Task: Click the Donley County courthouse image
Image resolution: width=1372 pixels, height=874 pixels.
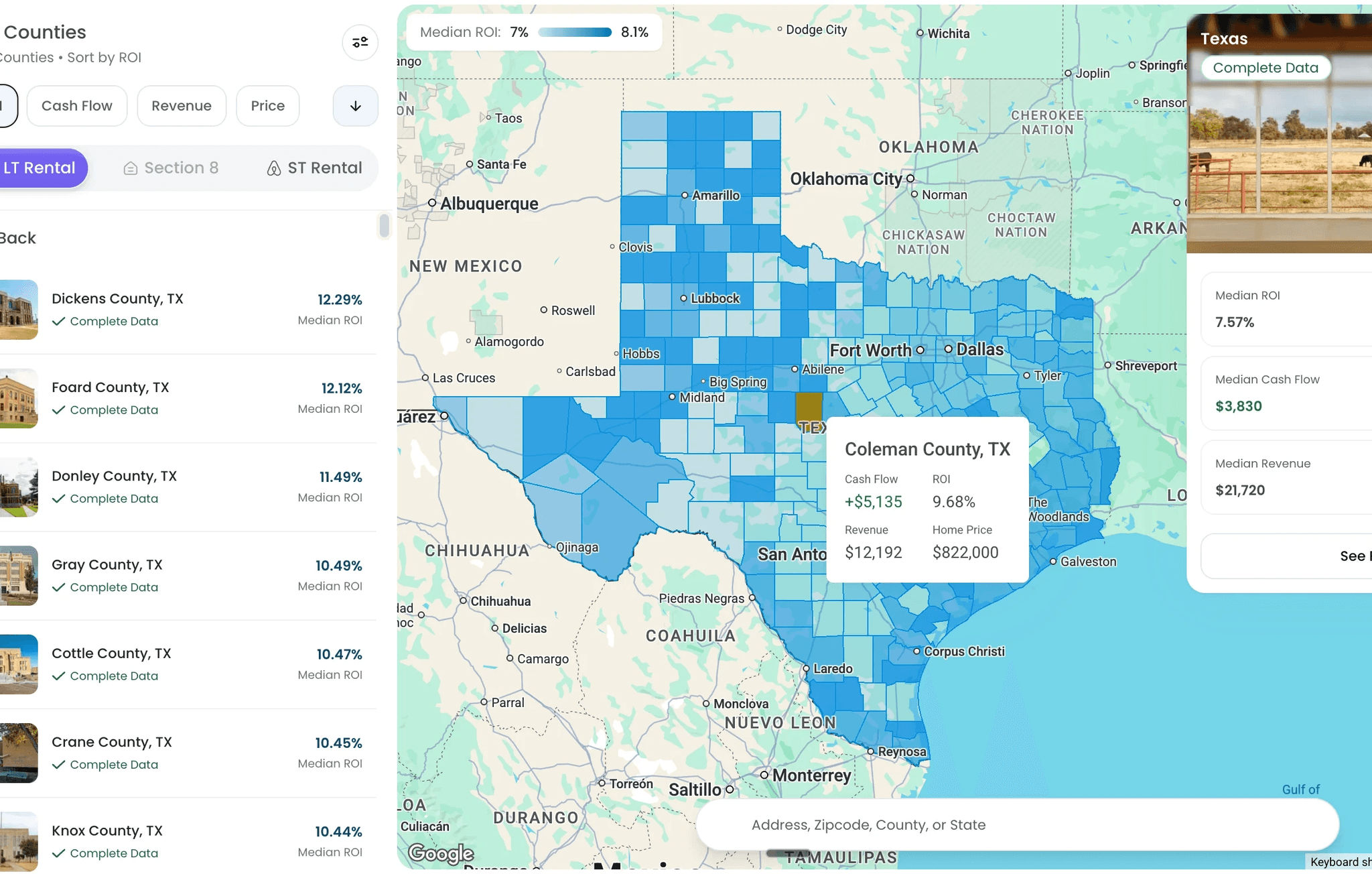Action: point(19,487)
